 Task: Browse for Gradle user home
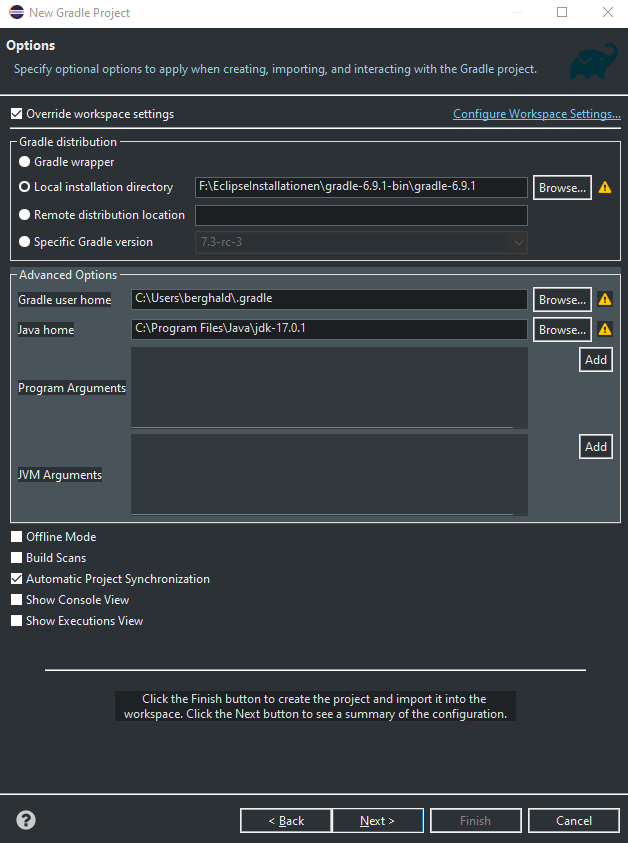pos(562,299)
